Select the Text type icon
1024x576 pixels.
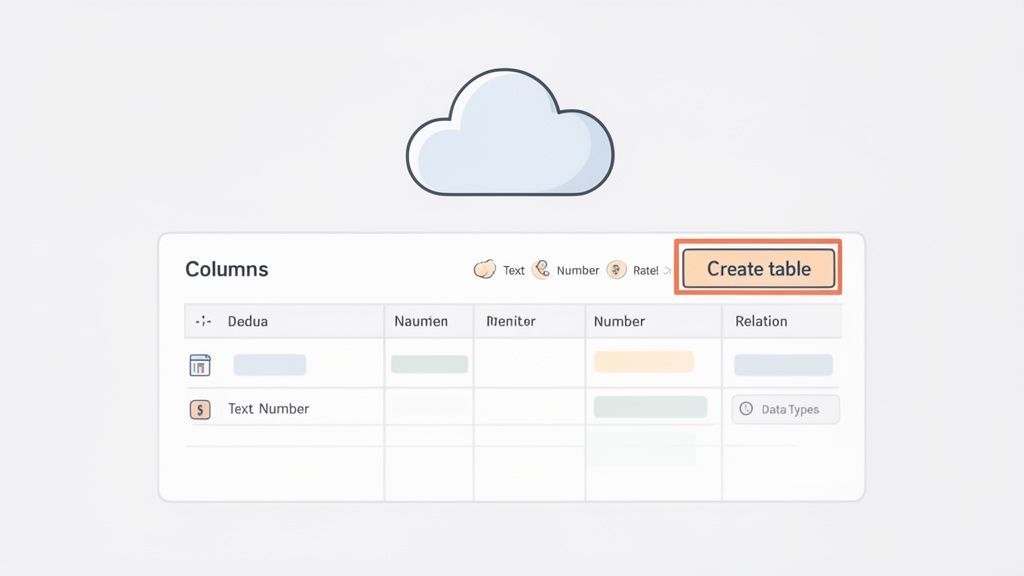click(485, 269)
